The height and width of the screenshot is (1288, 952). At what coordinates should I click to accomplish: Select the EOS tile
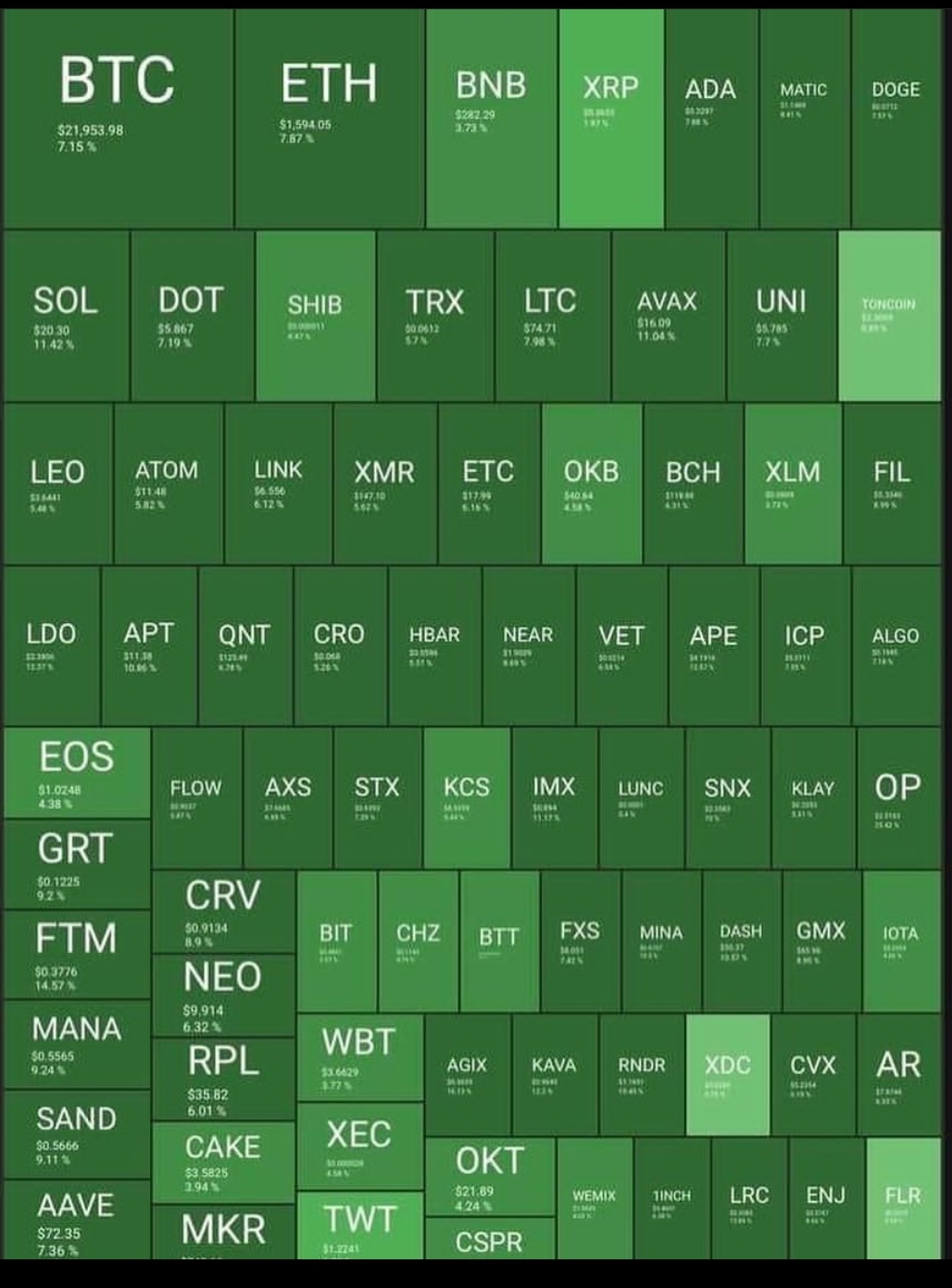click(77, 772)
